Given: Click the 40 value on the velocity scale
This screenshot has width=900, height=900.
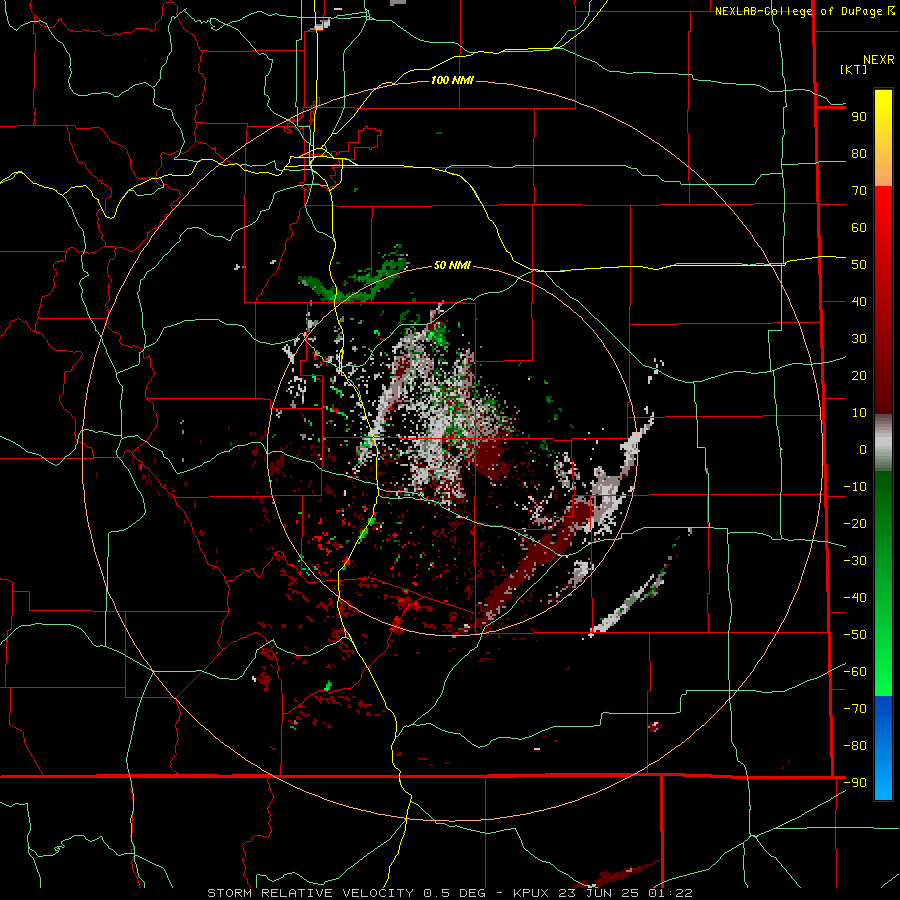Looking at the screenshot, I should [859, 302].
